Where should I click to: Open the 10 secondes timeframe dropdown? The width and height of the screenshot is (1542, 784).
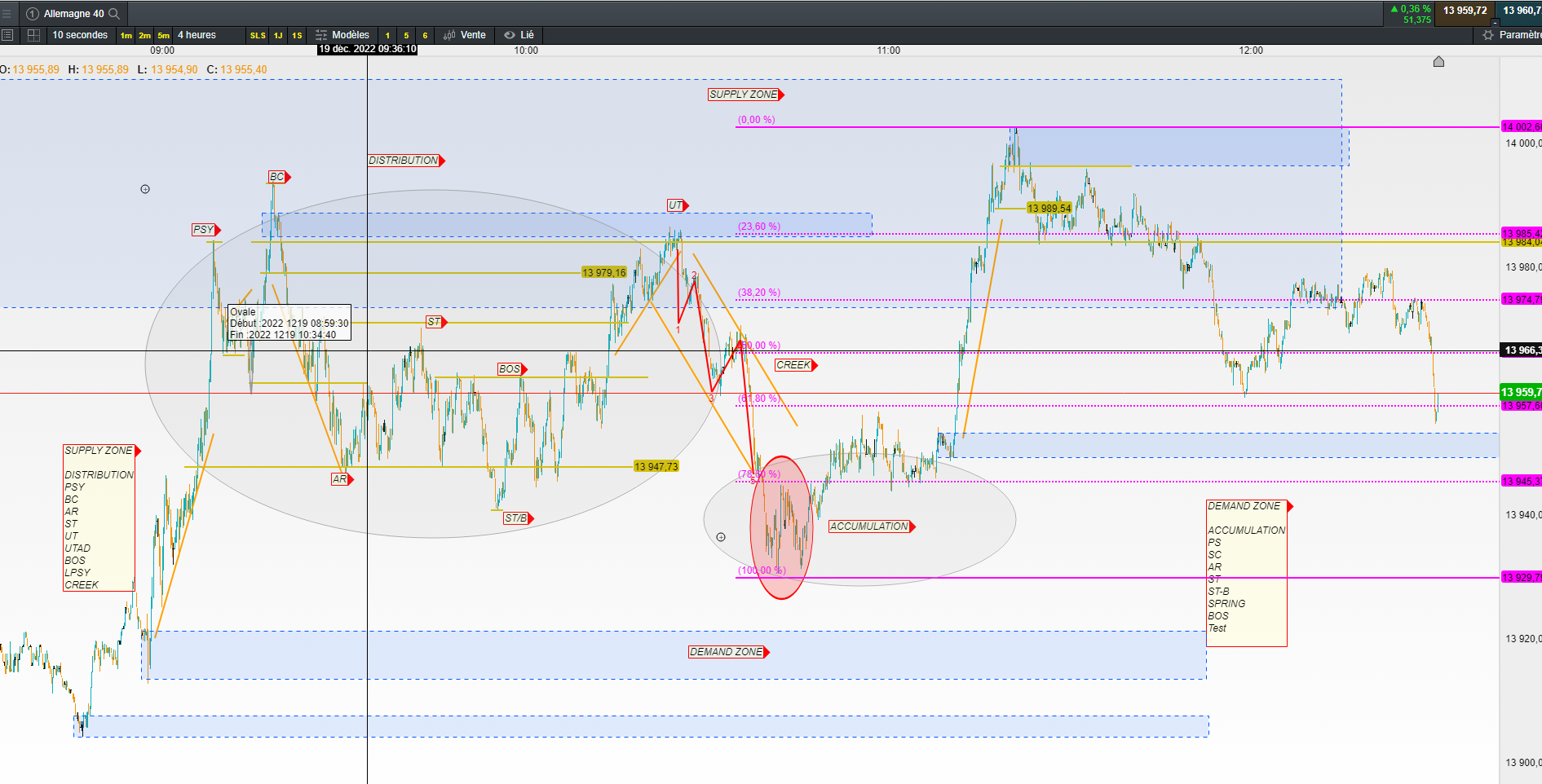[80, 35]
